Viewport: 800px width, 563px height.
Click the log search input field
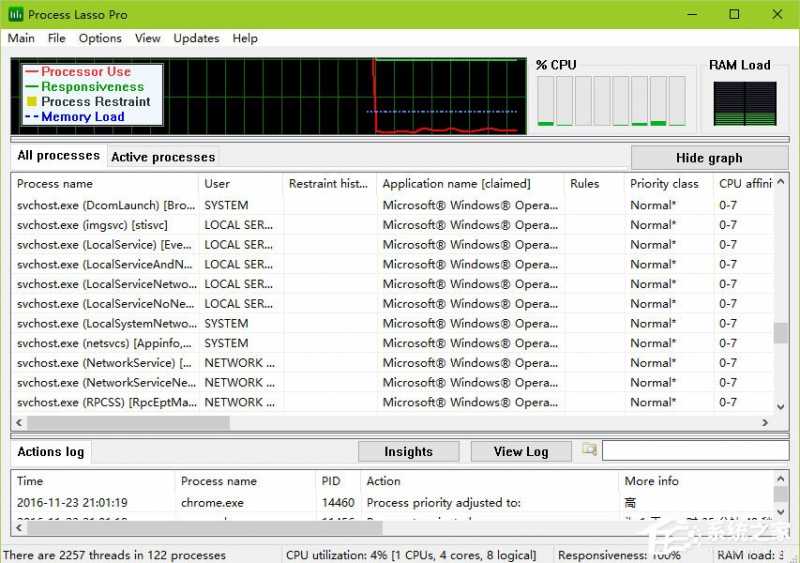(693, 451)
